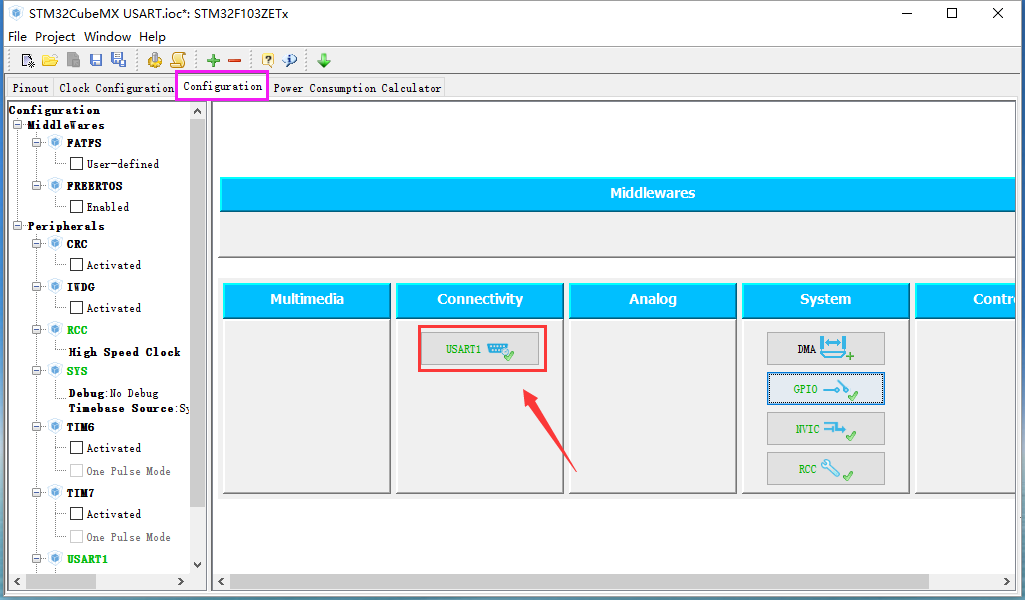Click the tree panel scroll down arrow
The height and width of the screenshot is (600, 1025).
197,565
